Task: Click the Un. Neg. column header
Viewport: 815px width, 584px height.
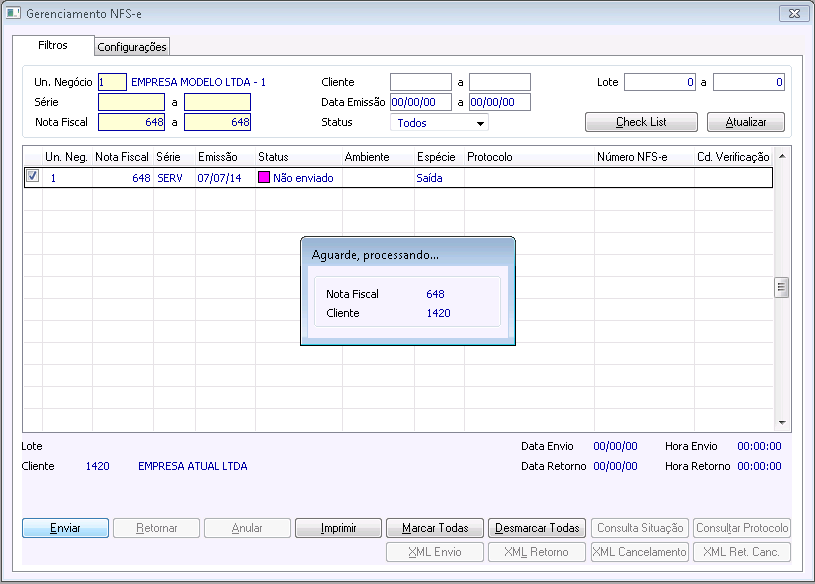Action: (x=67, y=157)
